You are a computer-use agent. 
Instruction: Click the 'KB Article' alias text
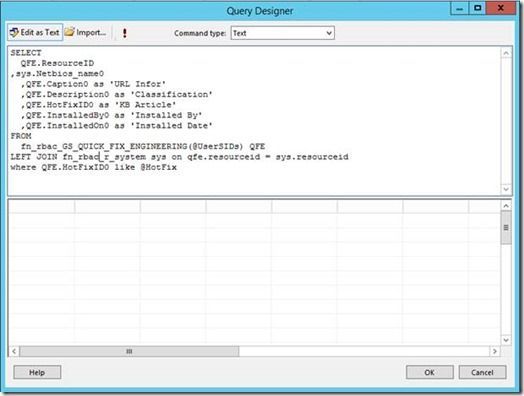[145, 105]
